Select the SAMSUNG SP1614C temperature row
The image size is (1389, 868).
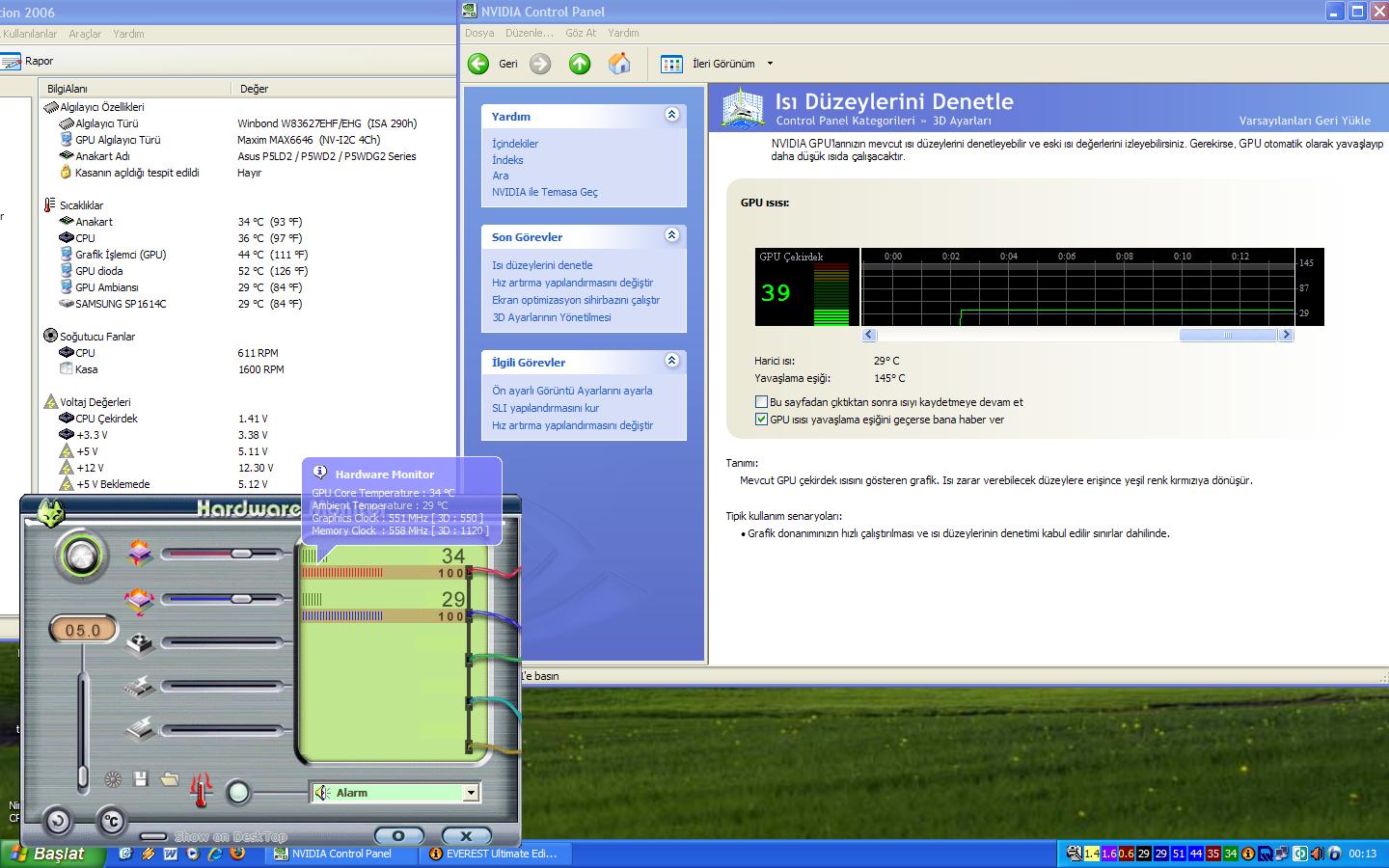pos(249,304)
